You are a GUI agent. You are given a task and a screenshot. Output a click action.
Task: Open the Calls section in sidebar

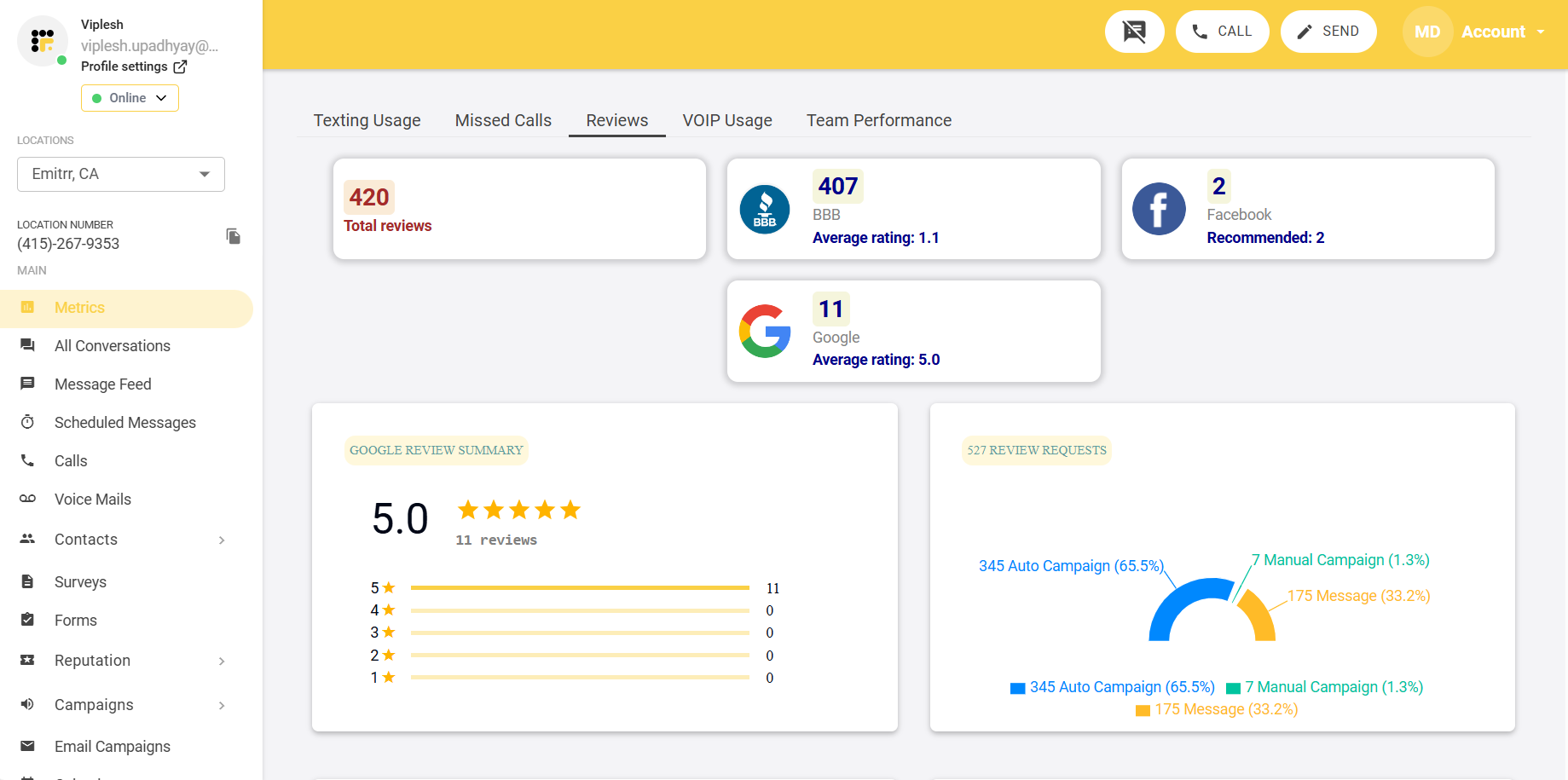point(27,460)
